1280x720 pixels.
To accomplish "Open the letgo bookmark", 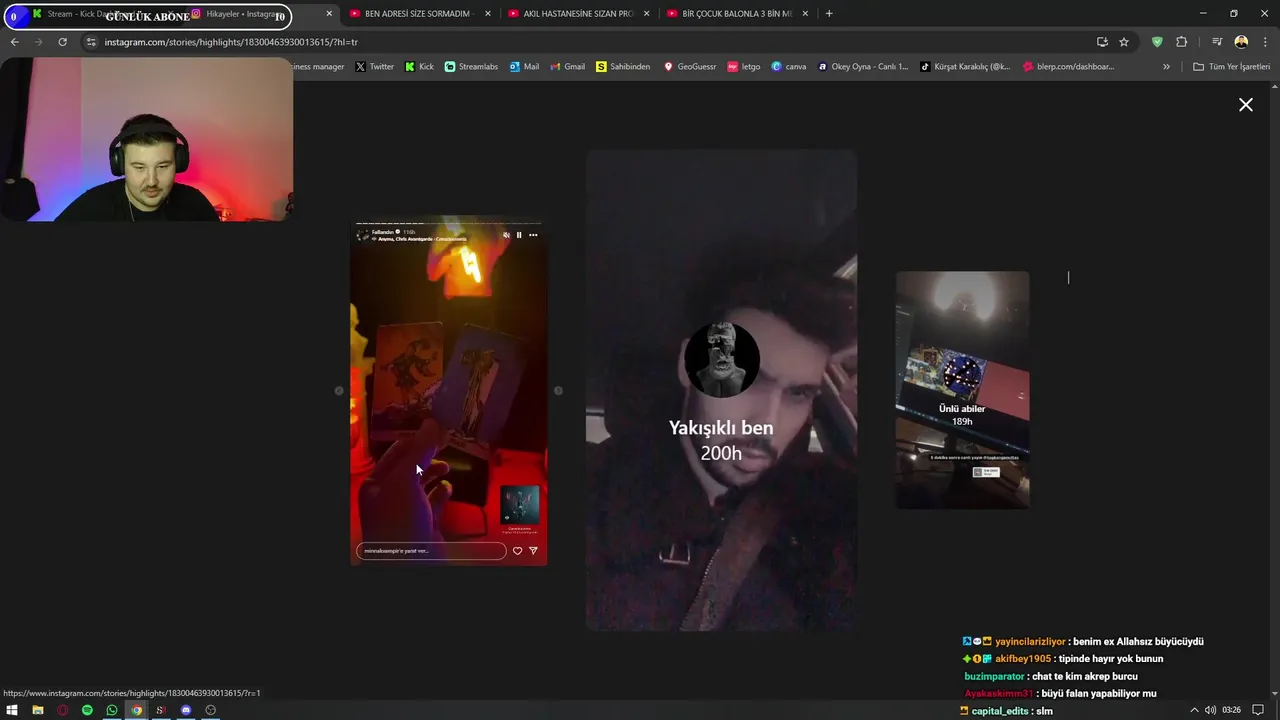I will click(x=744, y=67).
